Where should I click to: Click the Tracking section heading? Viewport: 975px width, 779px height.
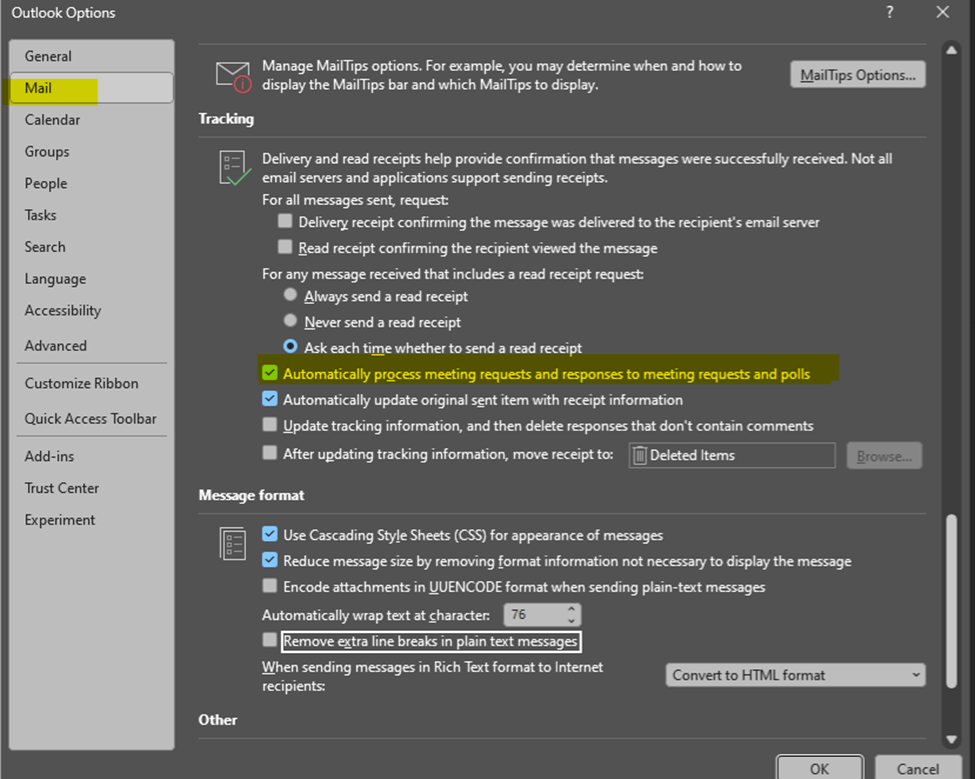click(226, 119)
